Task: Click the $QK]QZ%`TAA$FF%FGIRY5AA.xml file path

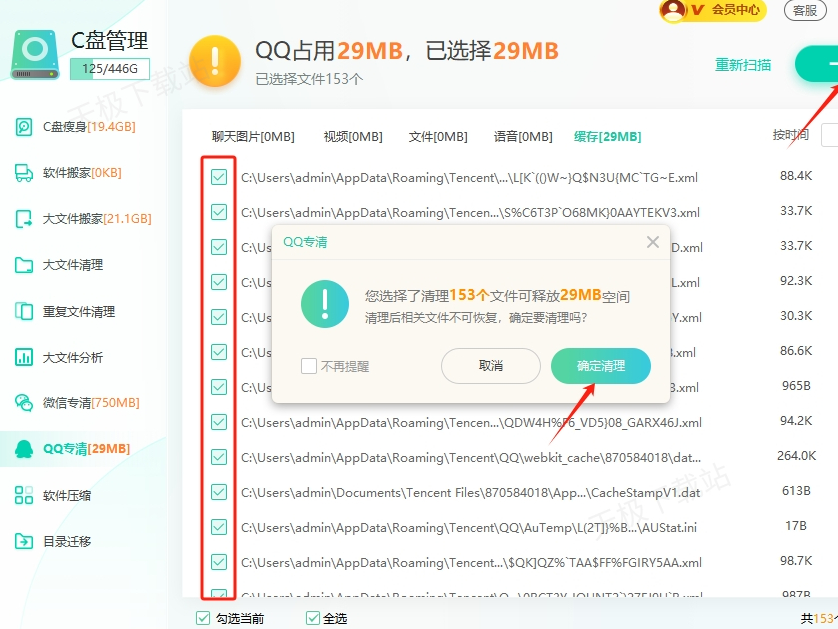Action: click(471, 563)
